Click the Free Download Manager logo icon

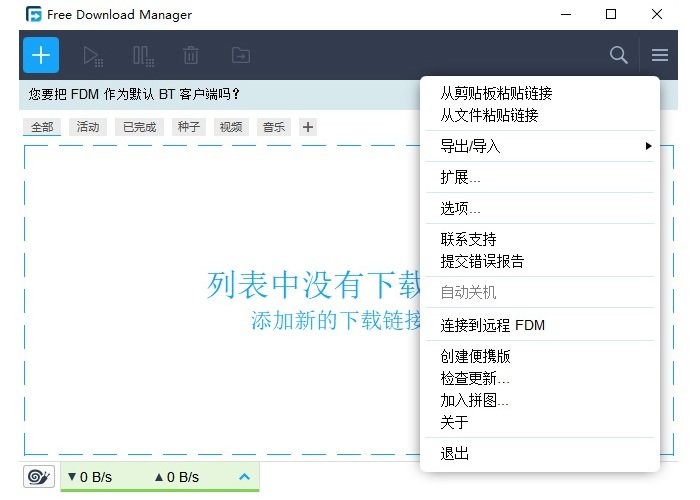coord(33,14)
